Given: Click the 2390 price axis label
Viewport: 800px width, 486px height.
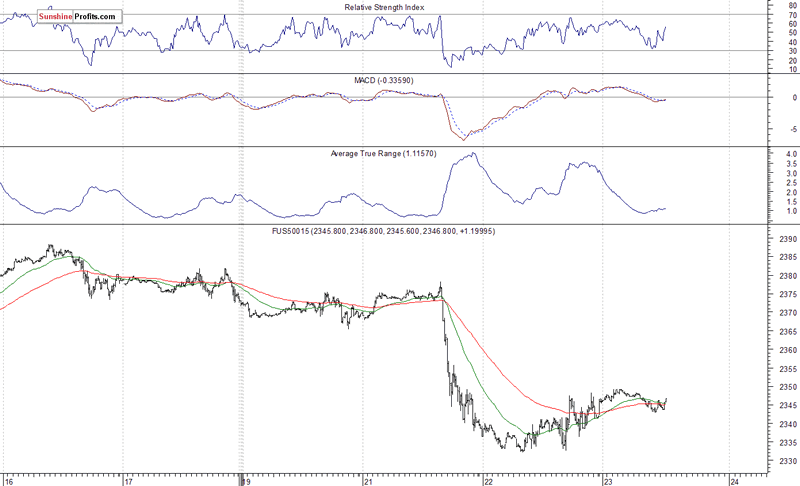Looking at the screenshot, I should (x=786, y=240).
